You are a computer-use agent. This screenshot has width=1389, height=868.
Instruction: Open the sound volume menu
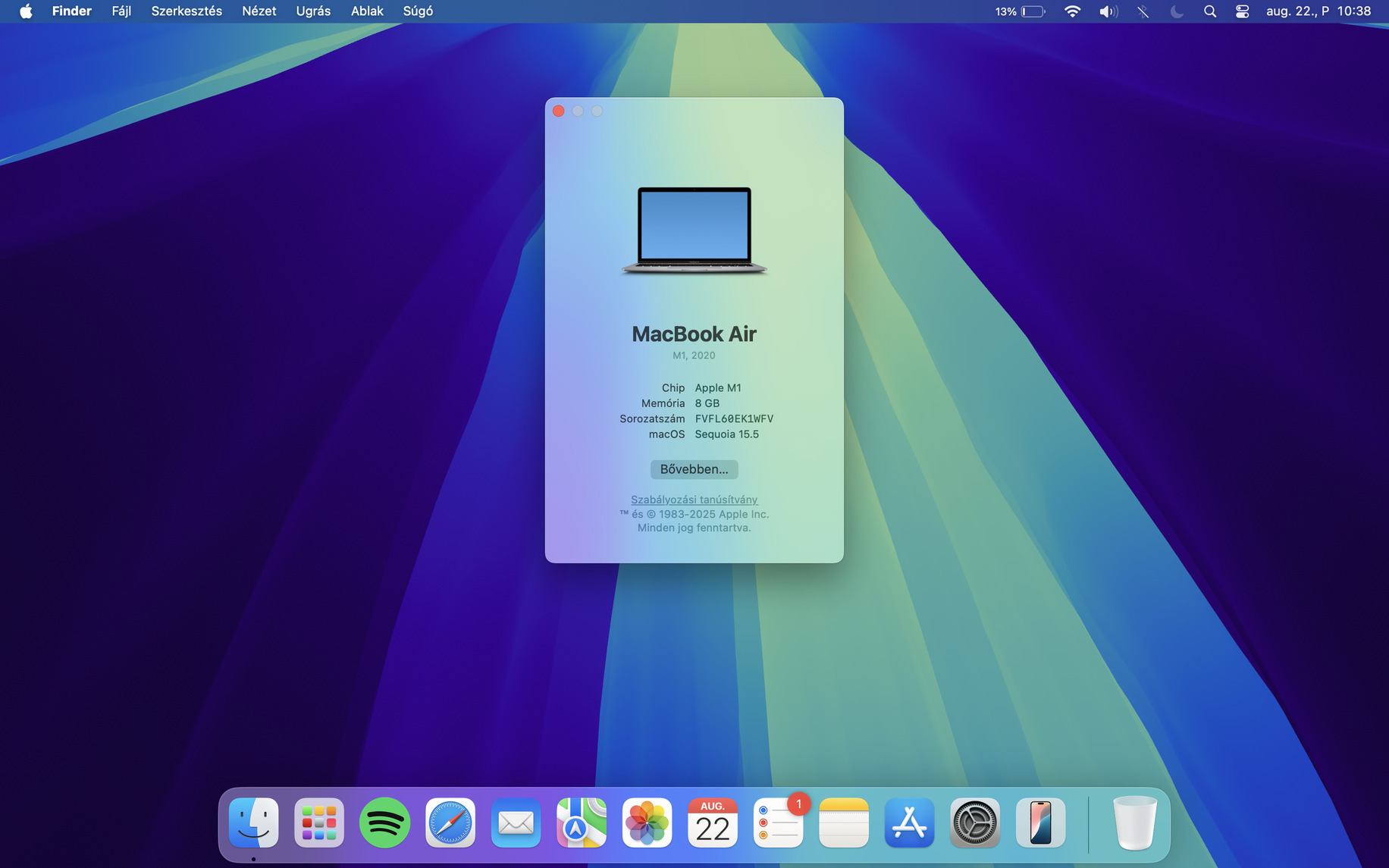click(x=1108, y=11)
